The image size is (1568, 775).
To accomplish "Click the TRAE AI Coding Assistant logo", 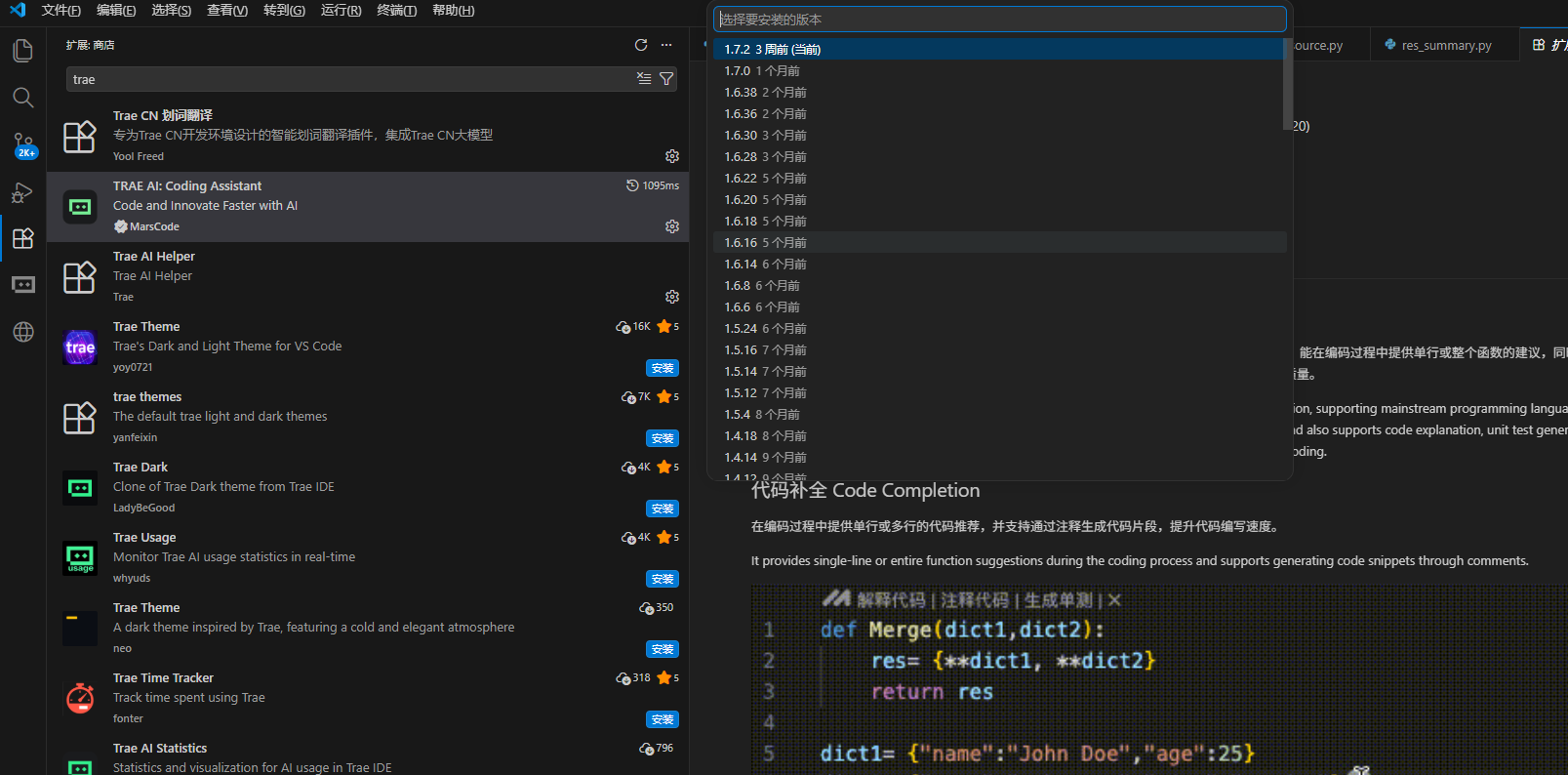I will coord(80,207).
